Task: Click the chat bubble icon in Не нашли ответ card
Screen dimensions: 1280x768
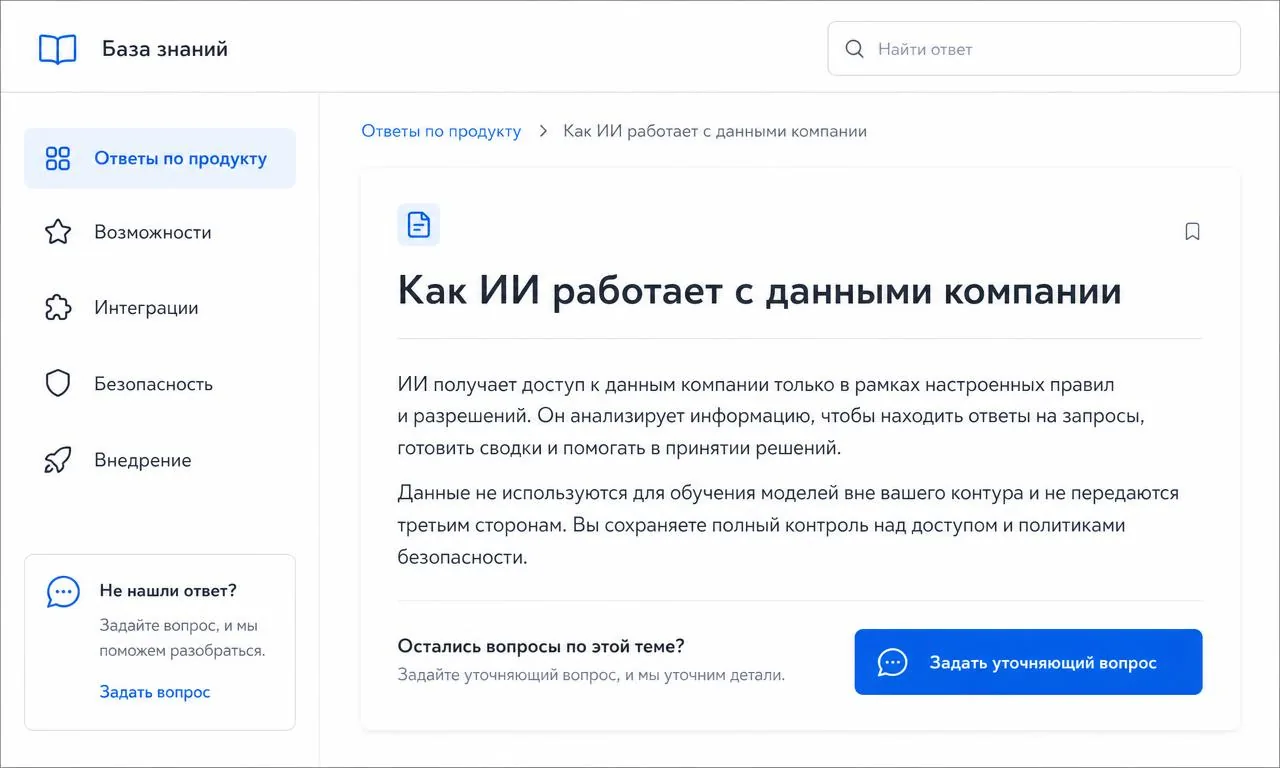Action: (x=63, y=592)
